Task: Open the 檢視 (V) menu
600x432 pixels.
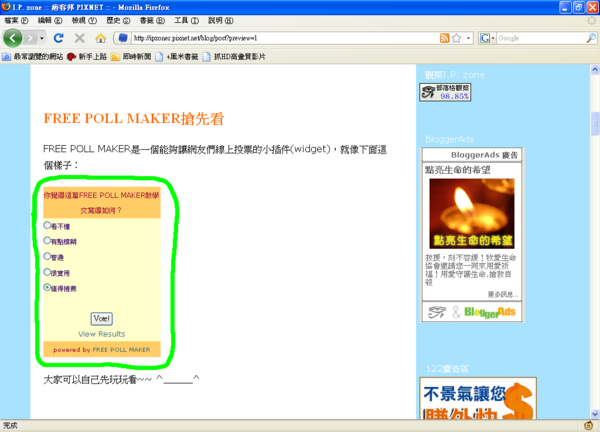Action: point(84,20)
